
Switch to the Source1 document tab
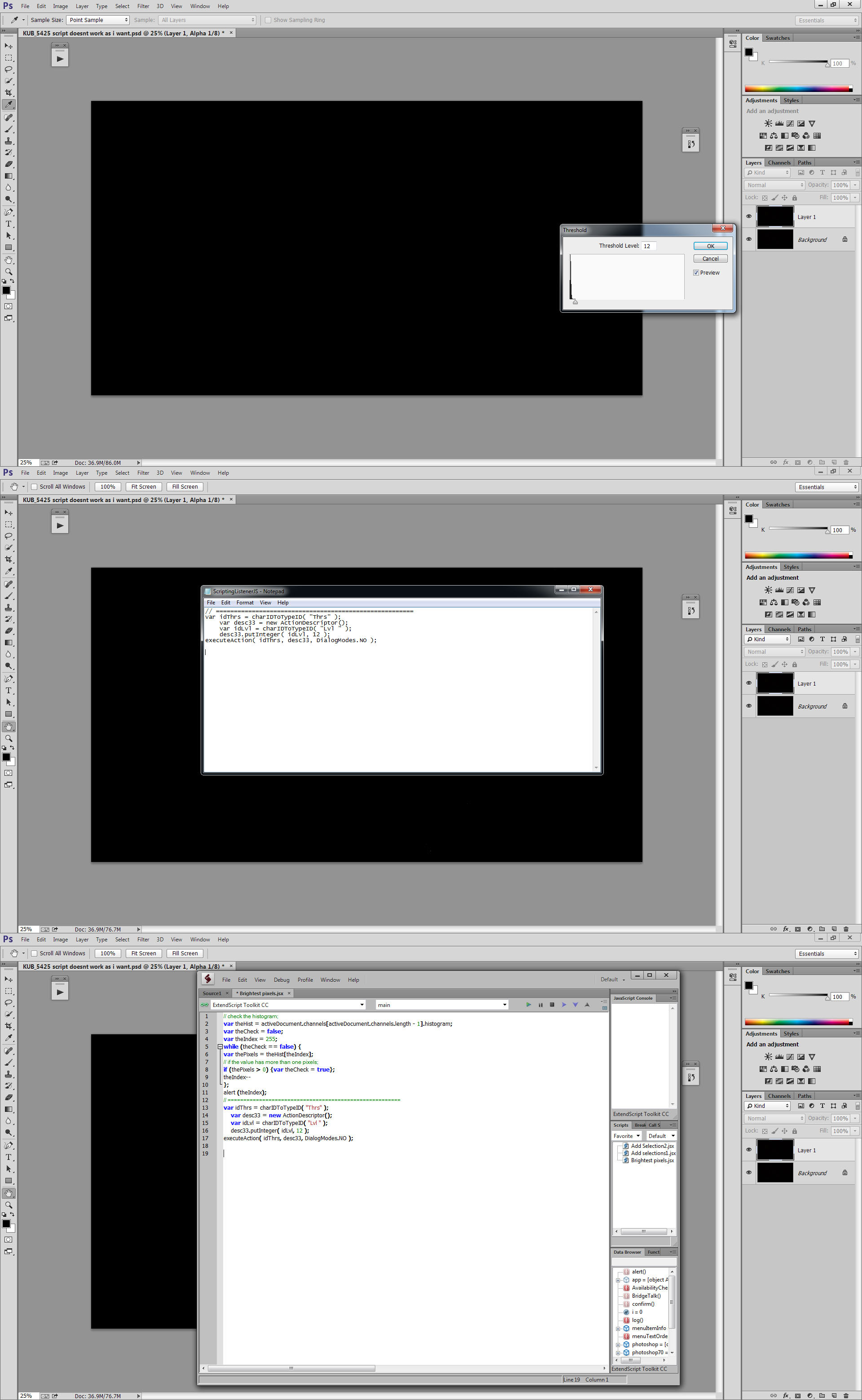coord(212,993)
